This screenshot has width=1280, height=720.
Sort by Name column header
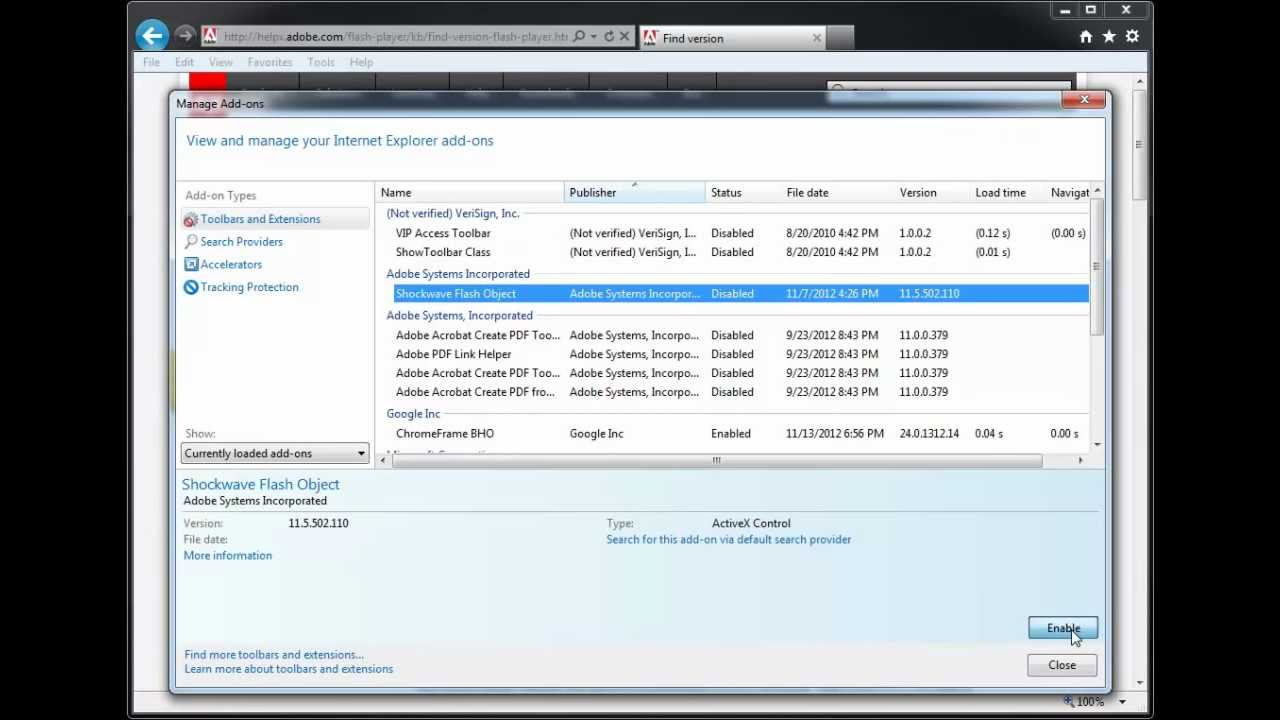point(470,192)
